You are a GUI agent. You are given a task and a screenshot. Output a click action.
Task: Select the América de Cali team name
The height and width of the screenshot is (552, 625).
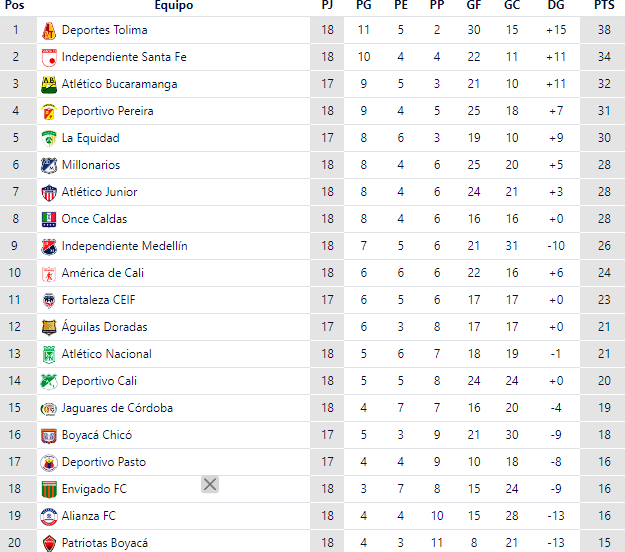point(102,273)
